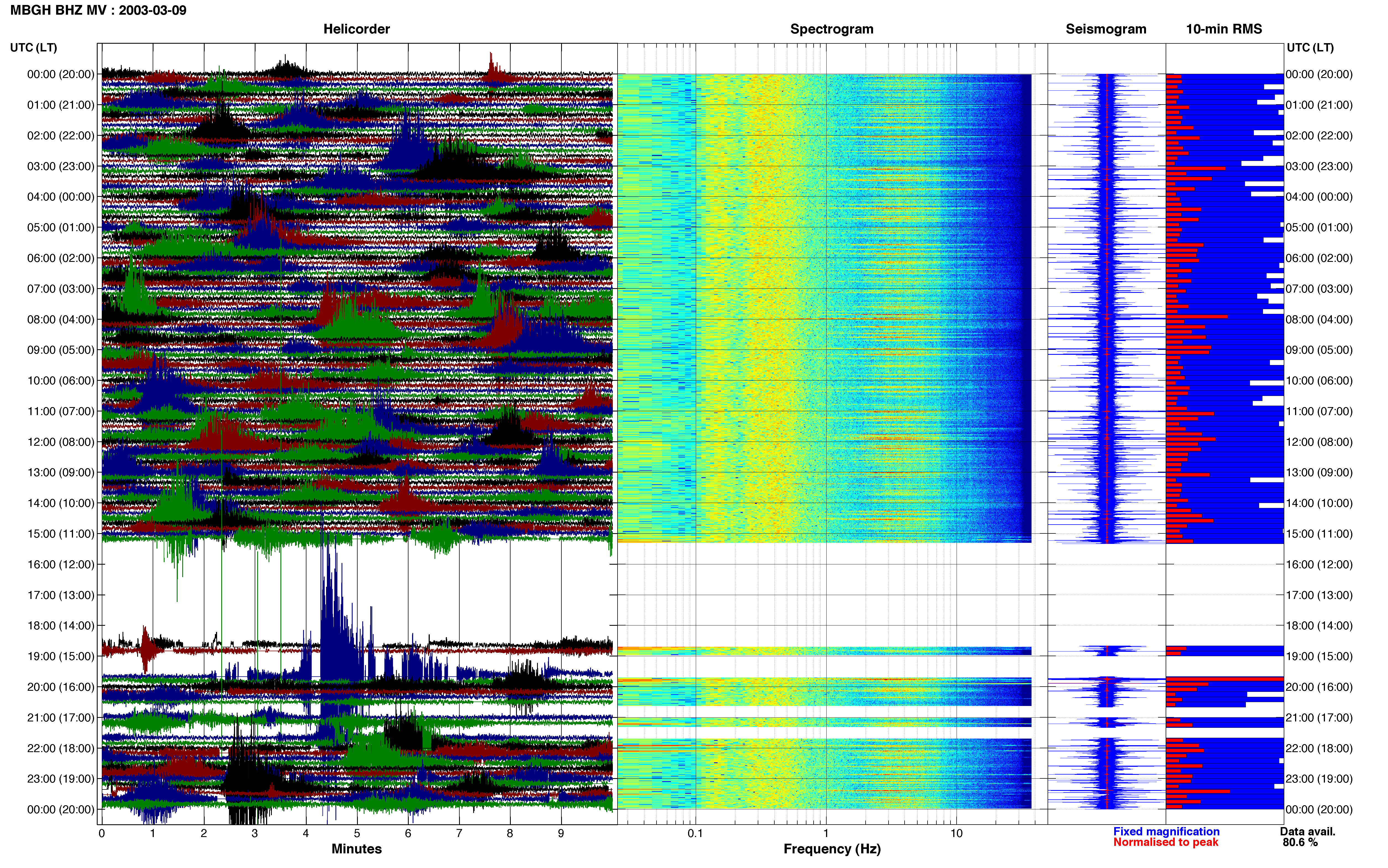Click the Normalised to peak legend text

click(1165, 843)
